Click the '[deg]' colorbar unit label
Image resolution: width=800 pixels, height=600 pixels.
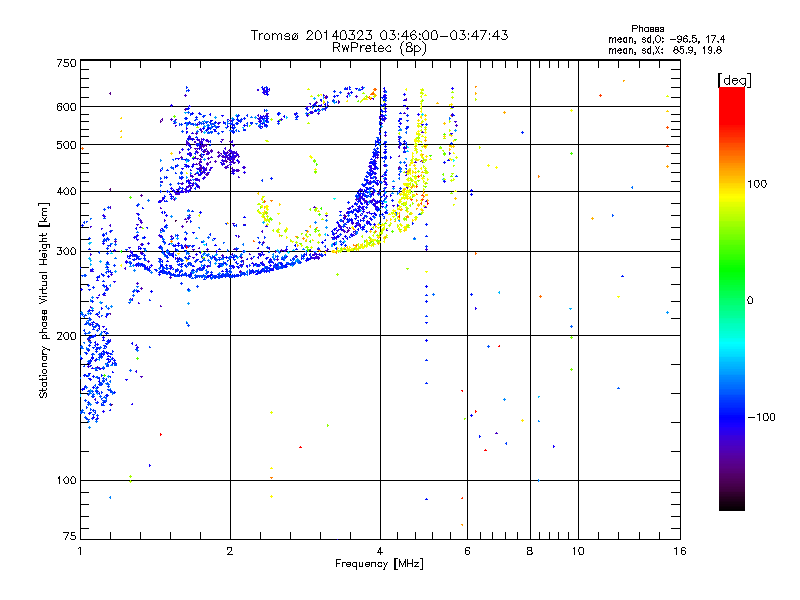pyautogui.click(x=734, y=80)
